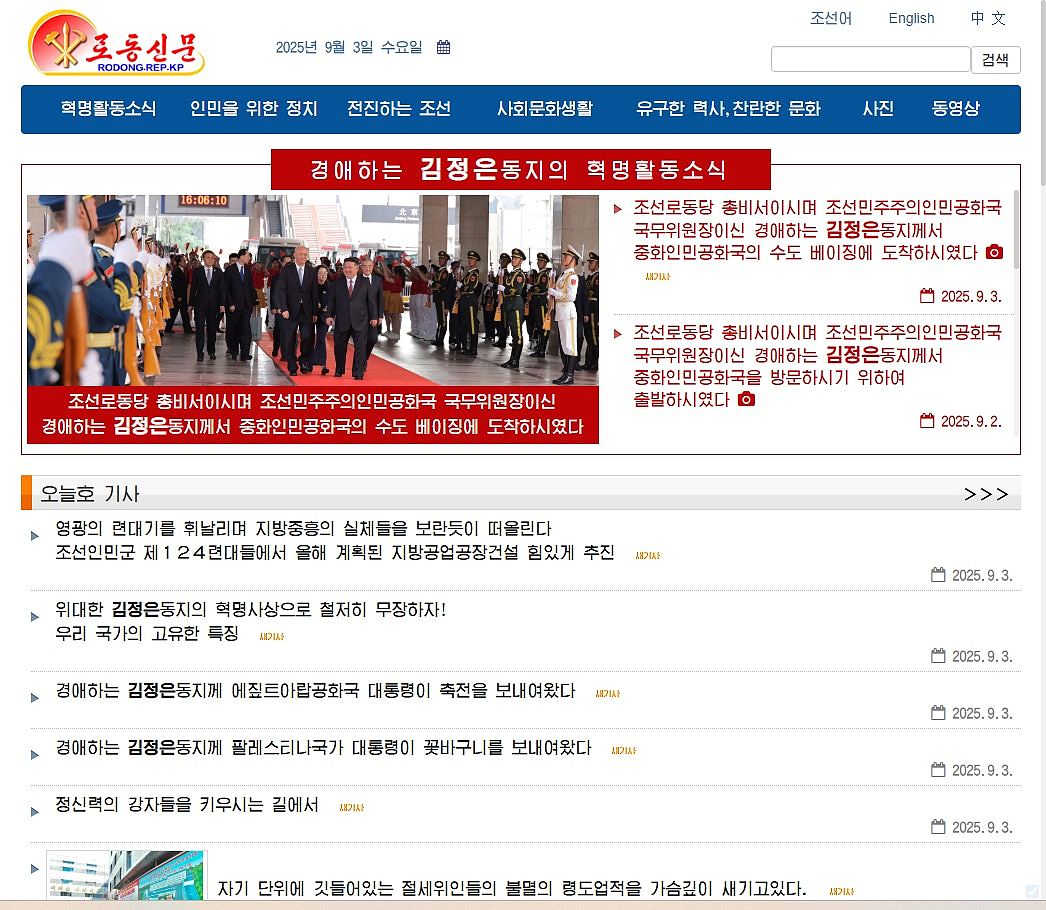The image size is (1046, 910).
Task: Click the page vertical scrollbar
Action: (1043, 93)
